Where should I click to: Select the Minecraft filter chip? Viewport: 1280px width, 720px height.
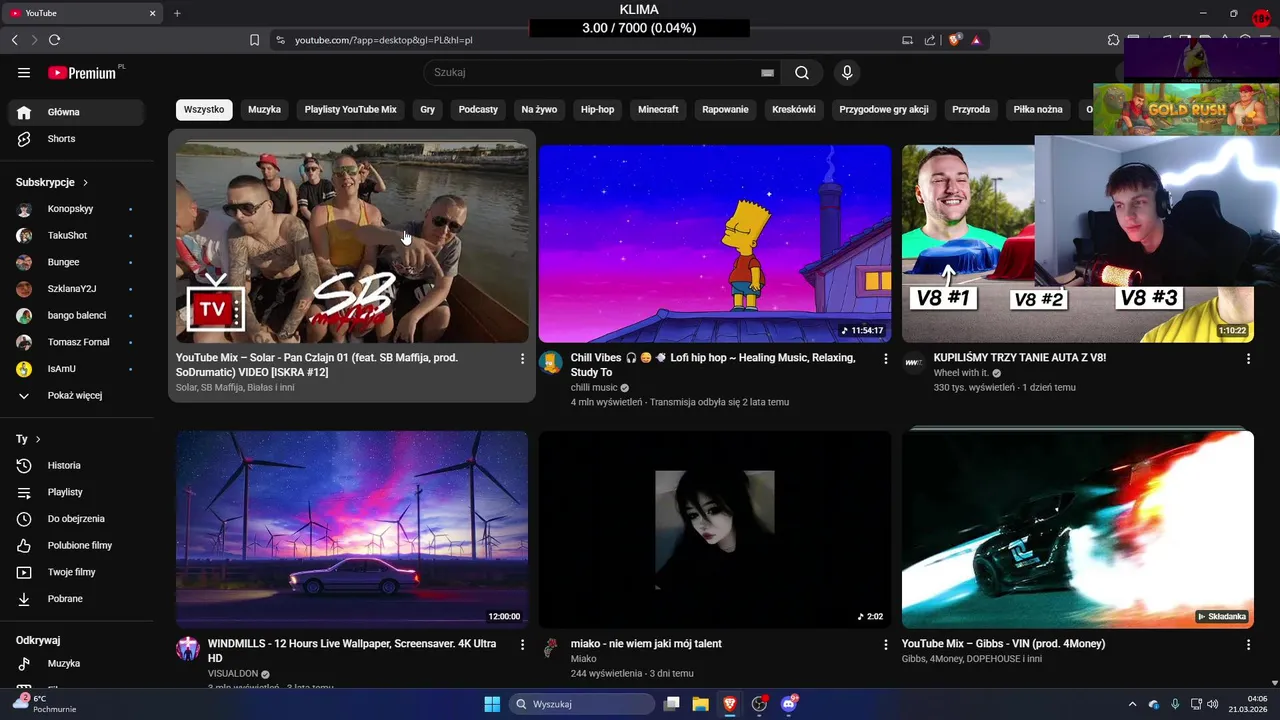click(x=658, y=110)
